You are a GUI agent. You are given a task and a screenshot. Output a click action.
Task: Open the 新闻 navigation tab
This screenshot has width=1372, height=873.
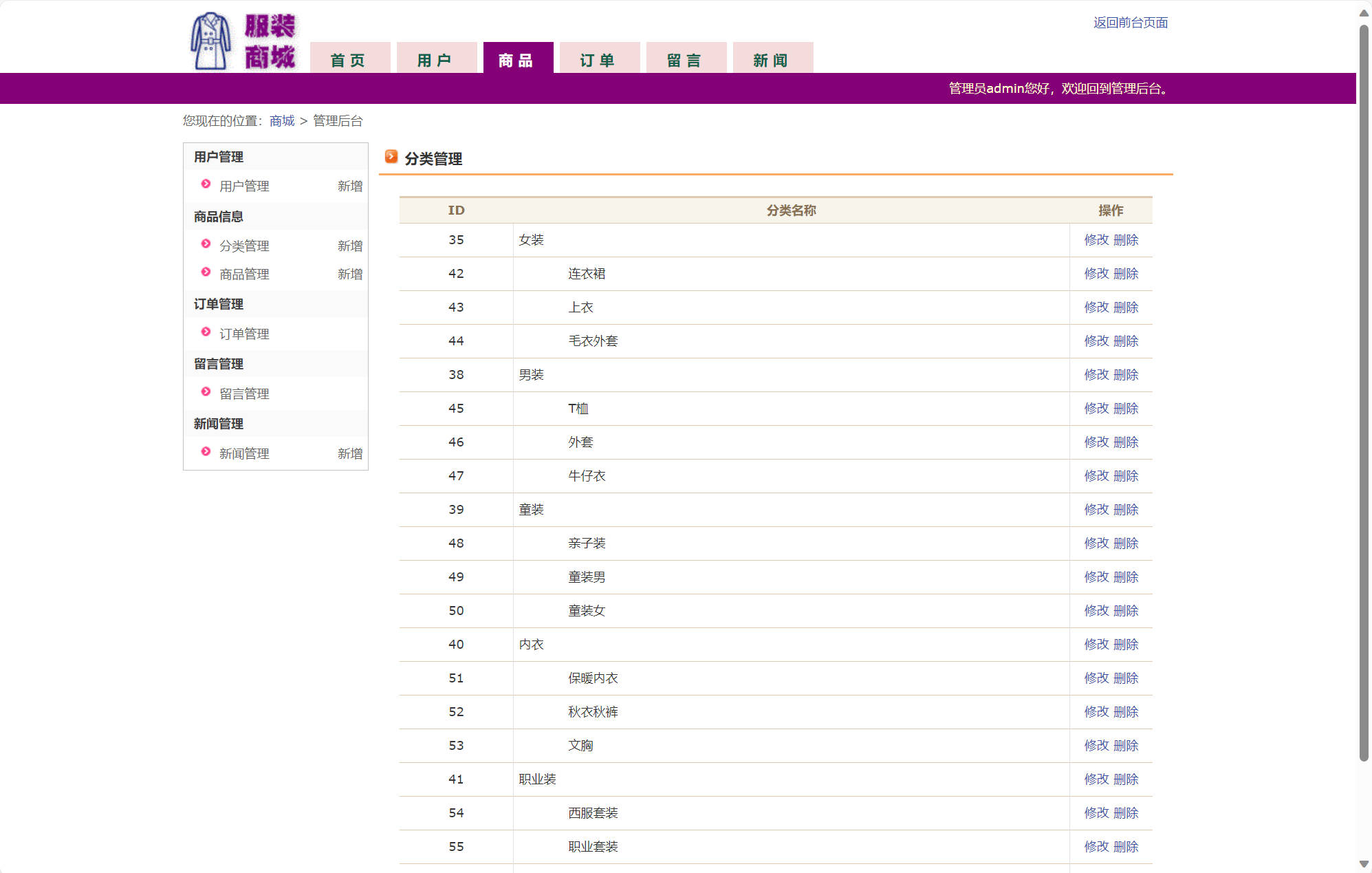tap(772, 59)
